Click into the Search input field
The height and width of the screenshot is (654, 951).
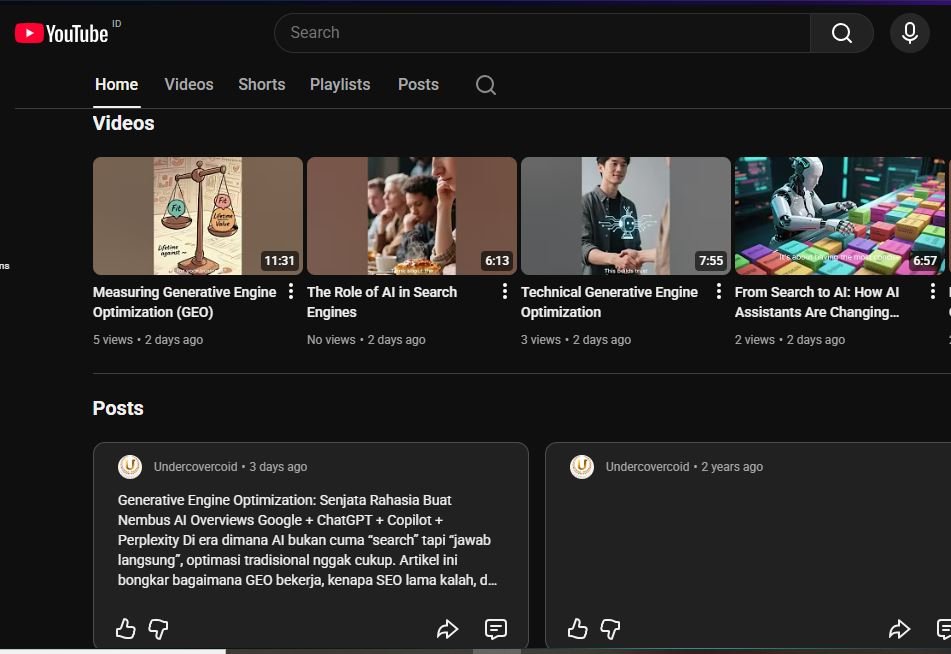(x=540, y=33)
